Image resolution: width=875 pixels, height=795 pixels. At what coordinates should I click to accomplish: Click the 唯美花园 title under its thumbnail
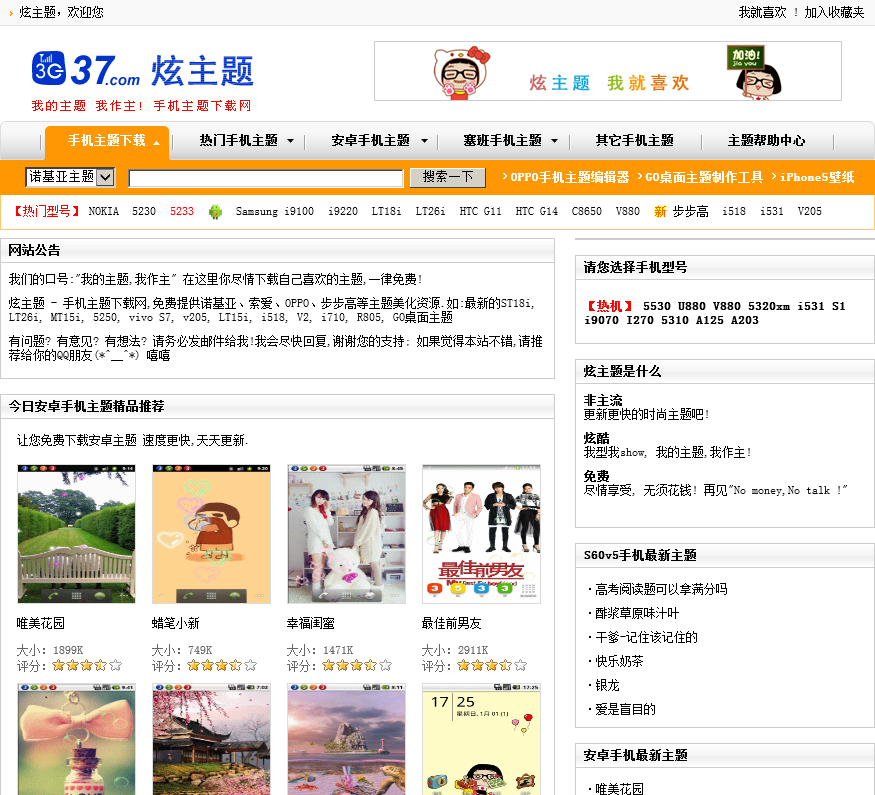(41, 623)
